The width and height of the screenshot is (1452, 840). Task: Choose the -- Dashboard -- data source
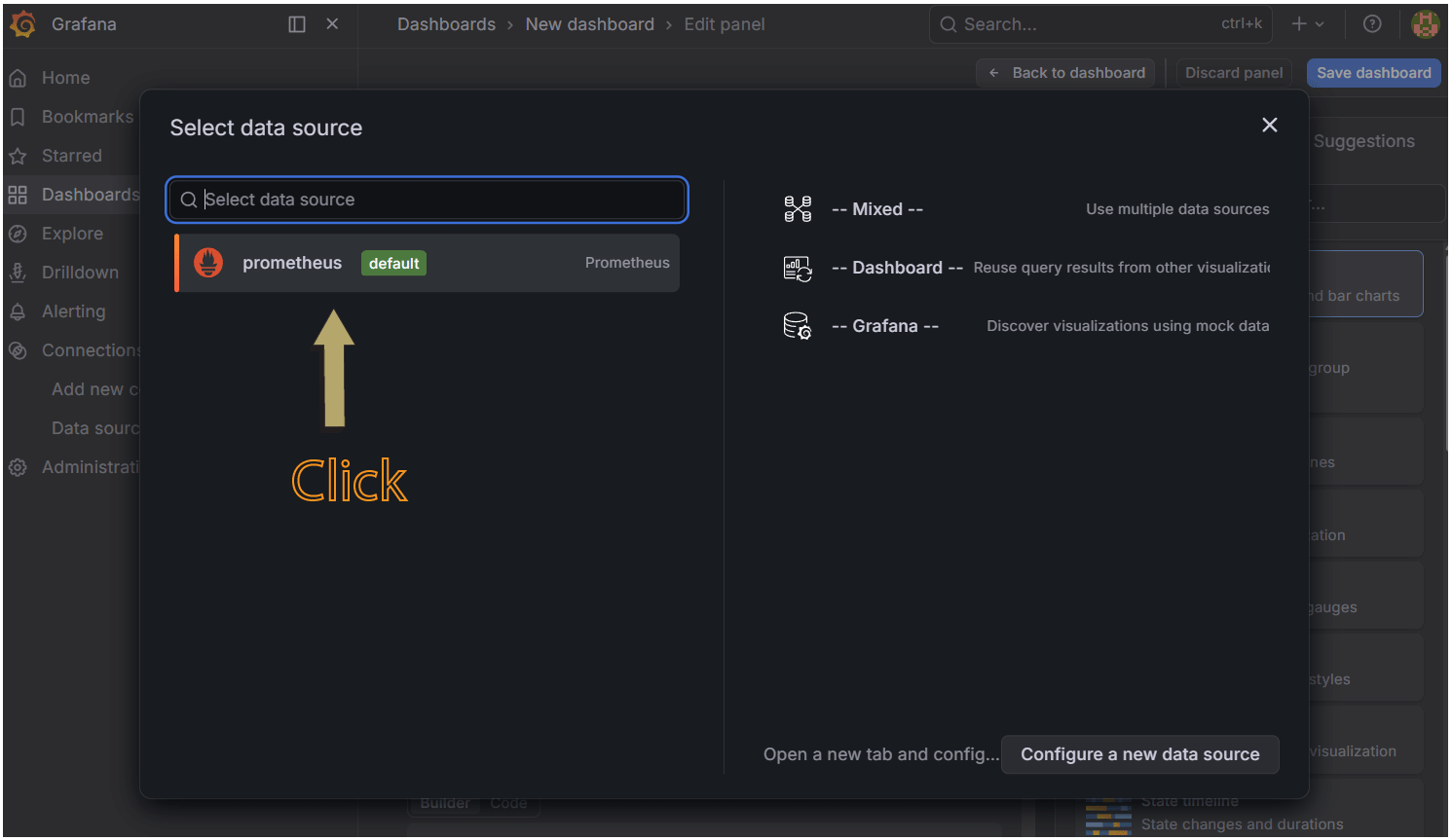click(896, 267)
